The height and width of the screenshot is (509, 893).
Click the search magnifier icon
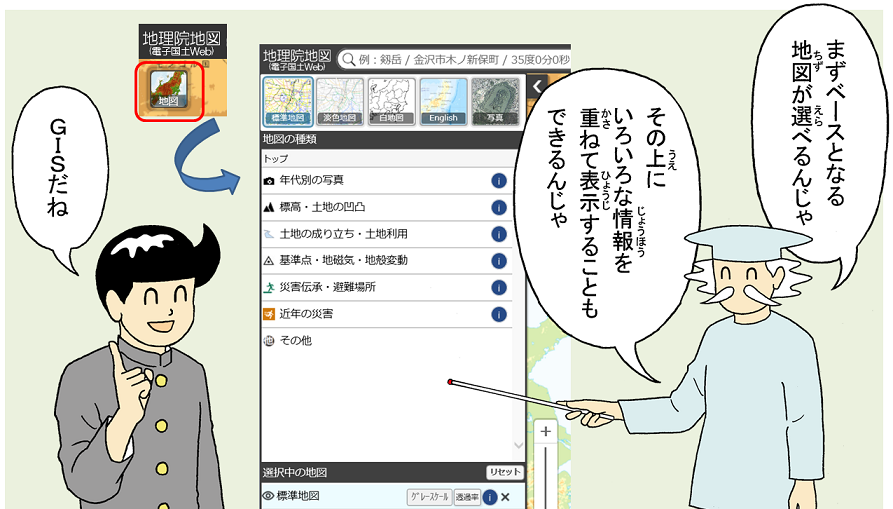click(x=348, y=59)
